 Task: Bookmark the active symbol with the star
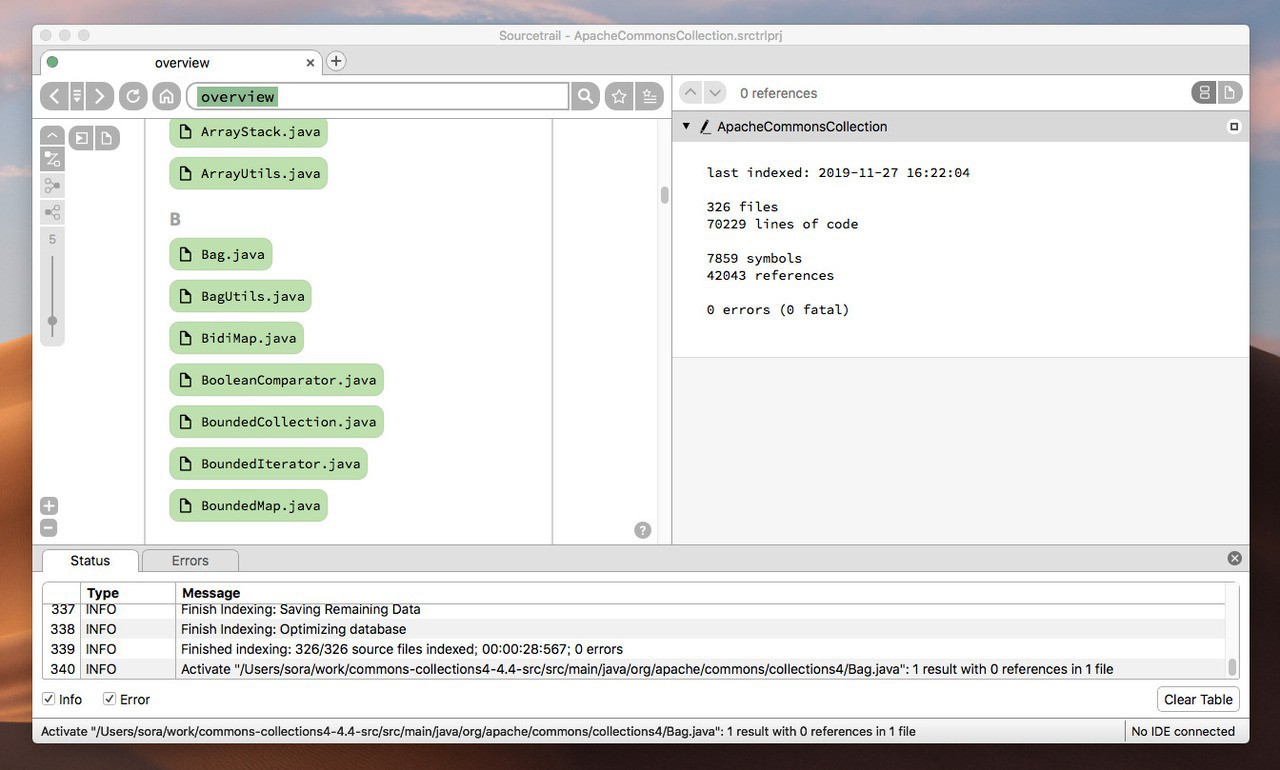pyautogui.click(x=619, y=96)
